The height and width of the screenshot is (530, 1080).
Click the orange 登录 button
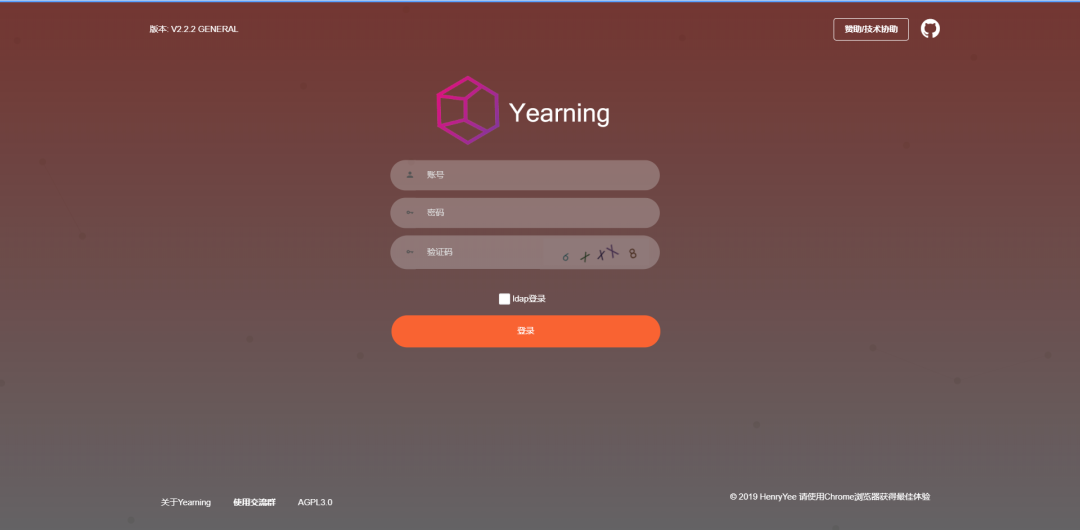[x=526, y=332]
